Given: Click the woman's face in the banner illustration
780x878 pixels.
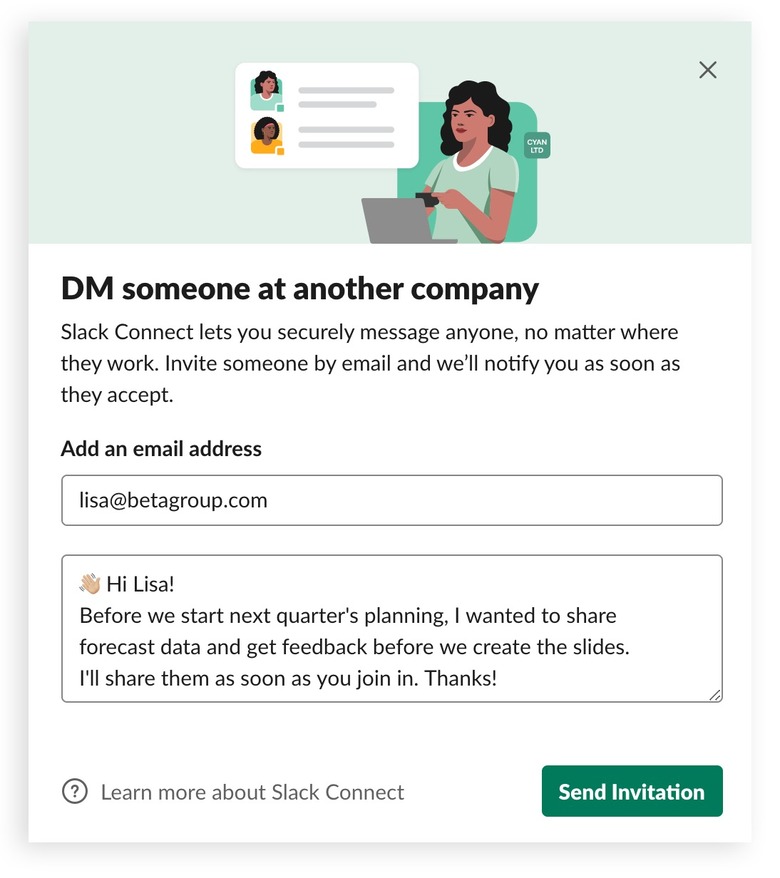Looking at the screenshot, I should pos(468,122).
